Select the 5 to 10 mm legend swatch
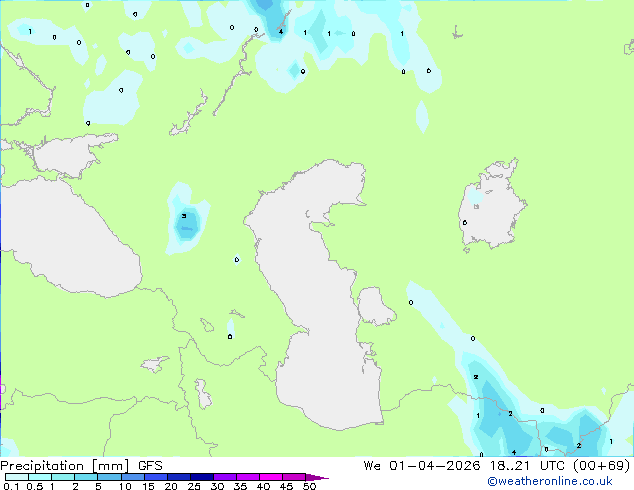The width and height of the screenshot is (634, 490). tap(109, 477)
